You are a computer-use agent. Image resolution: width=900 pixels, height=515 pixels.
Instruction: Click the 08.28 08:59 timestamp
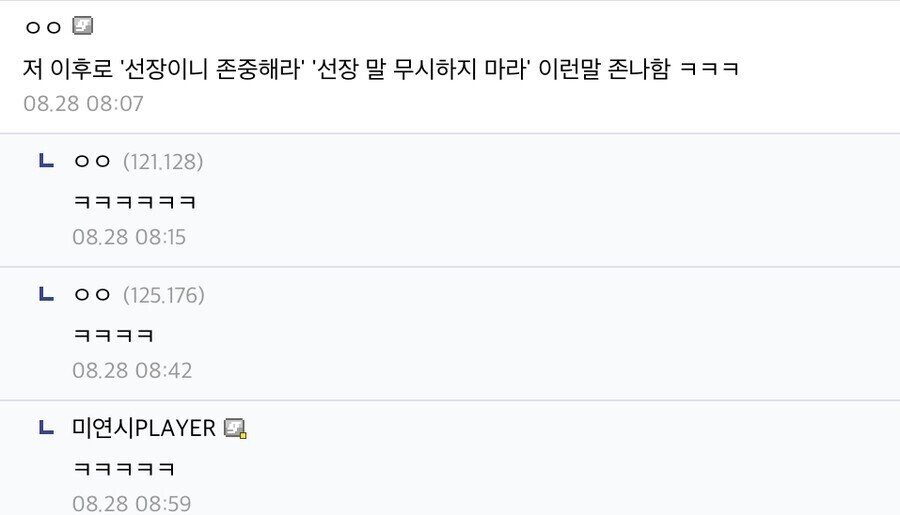129,503
